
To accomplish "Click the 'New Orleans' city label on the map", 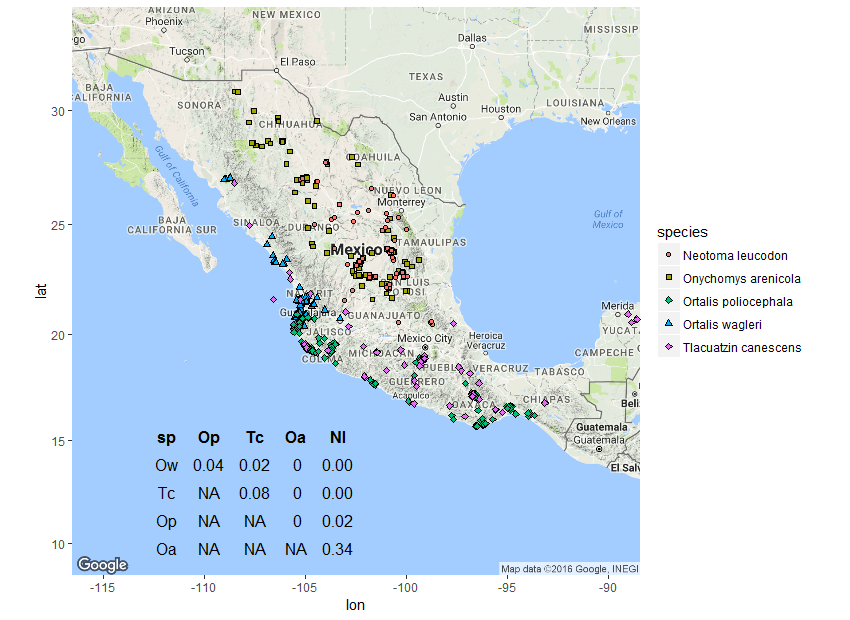I will (608, 121).
